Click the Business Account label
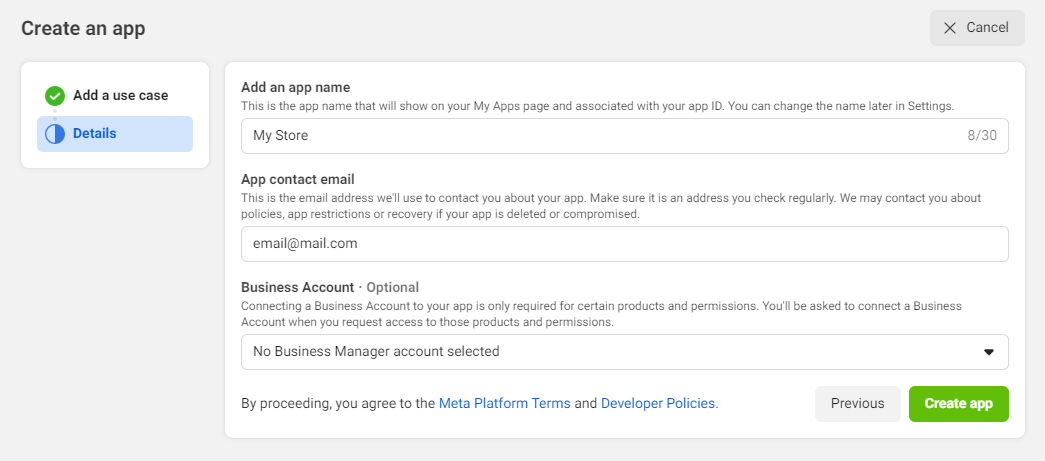The image size is (1045, 461). tap(297, 287)
